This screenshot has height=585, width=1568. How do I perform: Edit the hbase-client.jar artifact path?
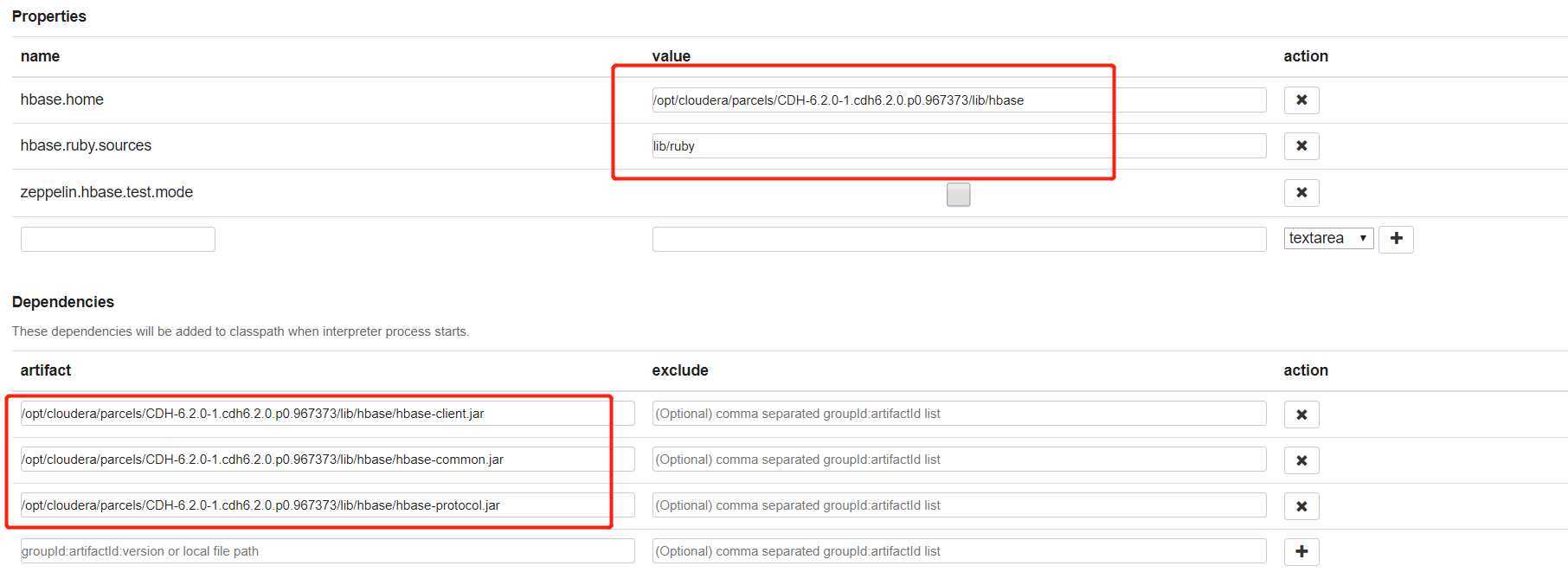[x=327, y=414]
